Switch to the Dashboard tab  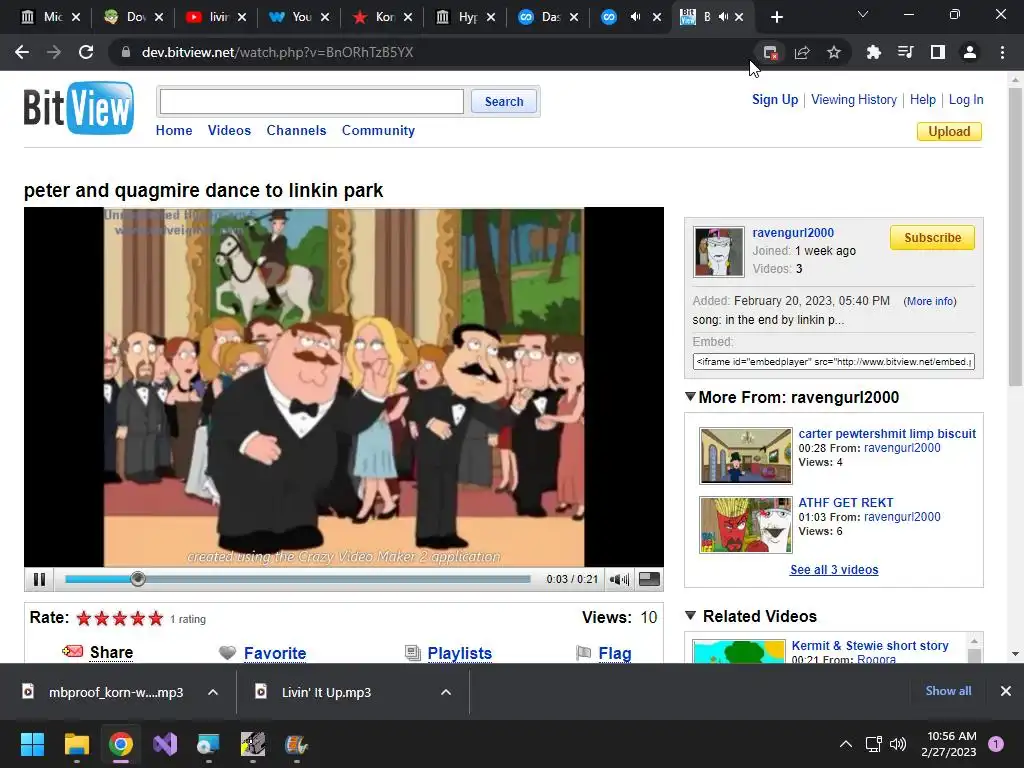tap(548, 17)
